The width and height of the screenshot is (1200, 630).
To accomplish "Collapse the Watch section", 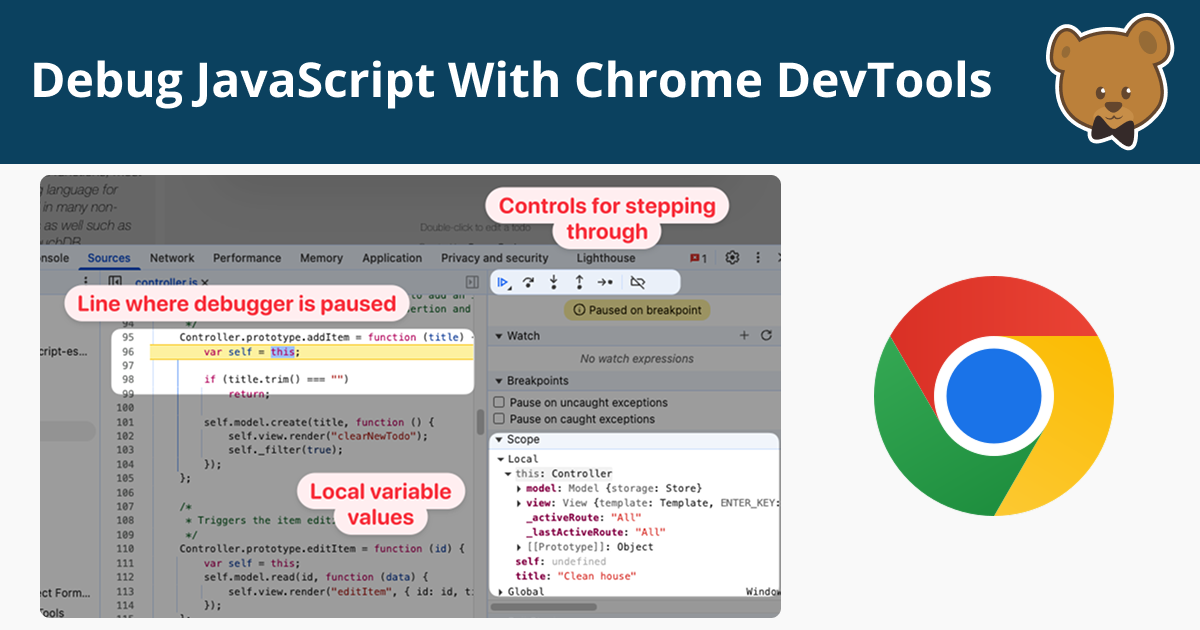I will tap(499, 336).
